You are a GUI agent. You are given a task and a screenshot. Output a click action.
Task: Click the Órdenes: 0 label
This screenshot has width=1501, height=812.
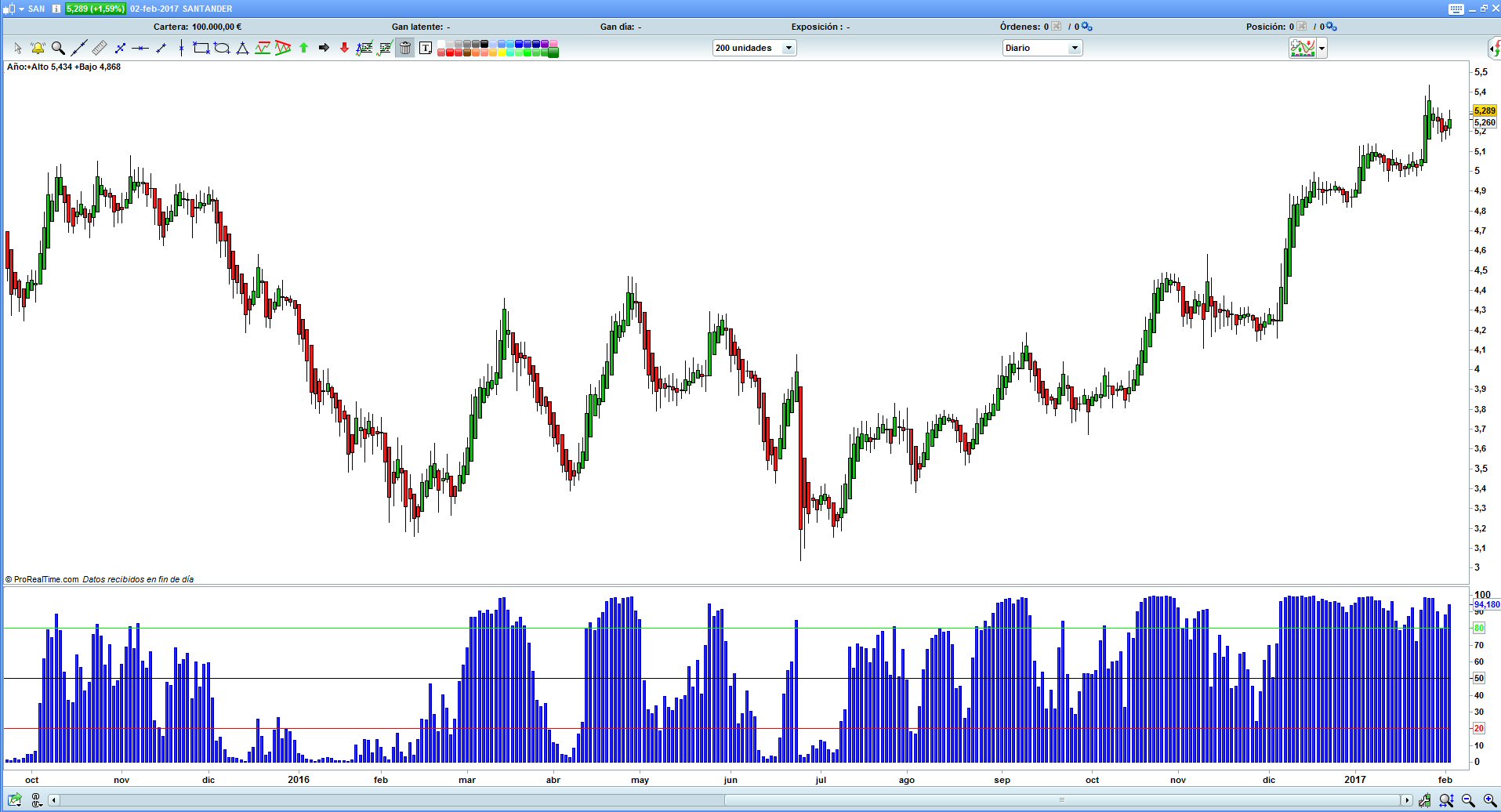click(x=1024, y=27)
